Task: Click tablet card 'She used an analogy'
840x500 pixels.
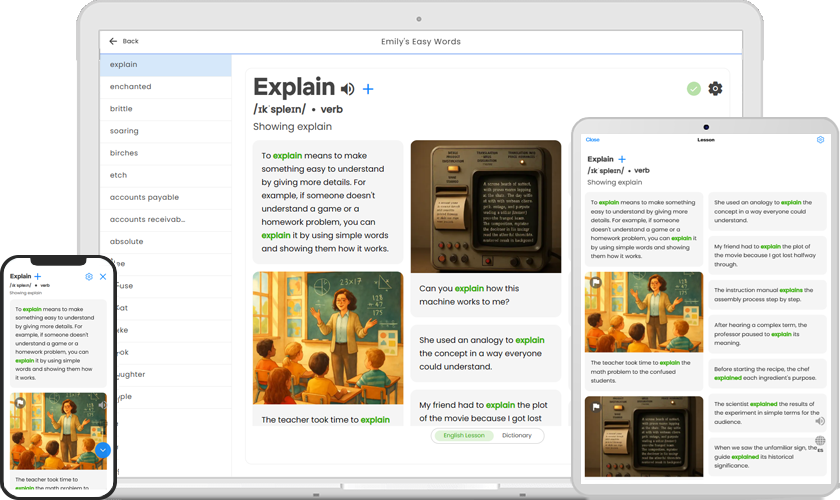Action: pos(767,211)
